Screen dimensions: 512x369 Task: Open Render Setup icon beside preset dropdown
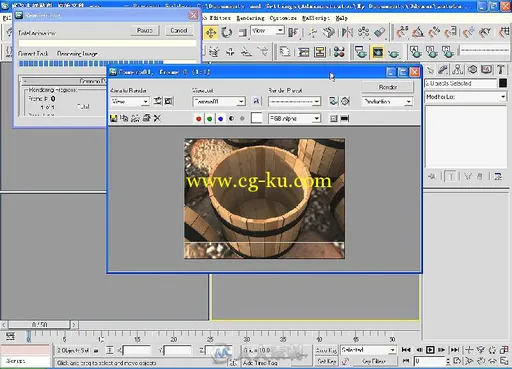[333, 101]
